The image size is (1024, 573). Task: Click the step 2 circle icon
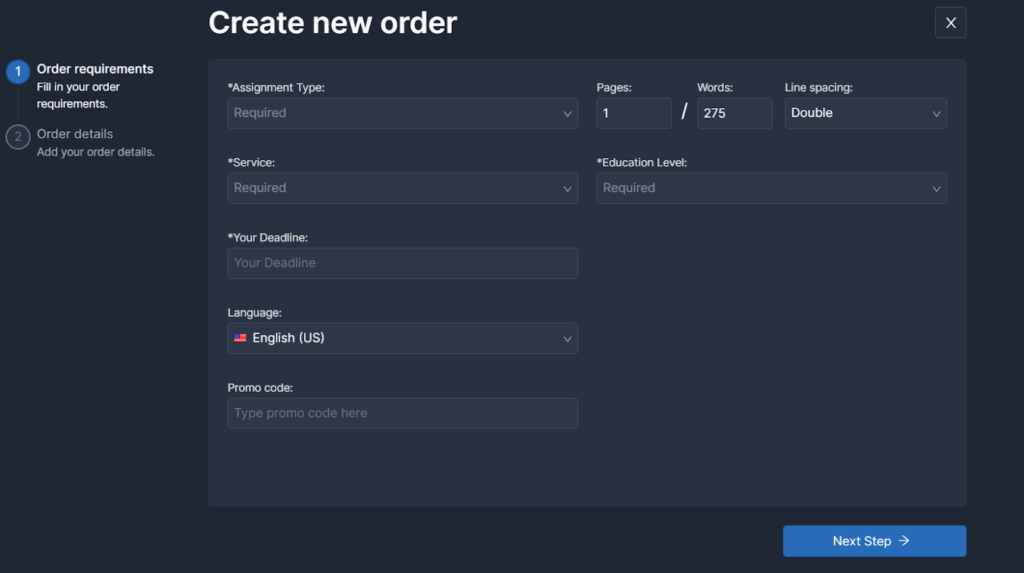[18, 137]
